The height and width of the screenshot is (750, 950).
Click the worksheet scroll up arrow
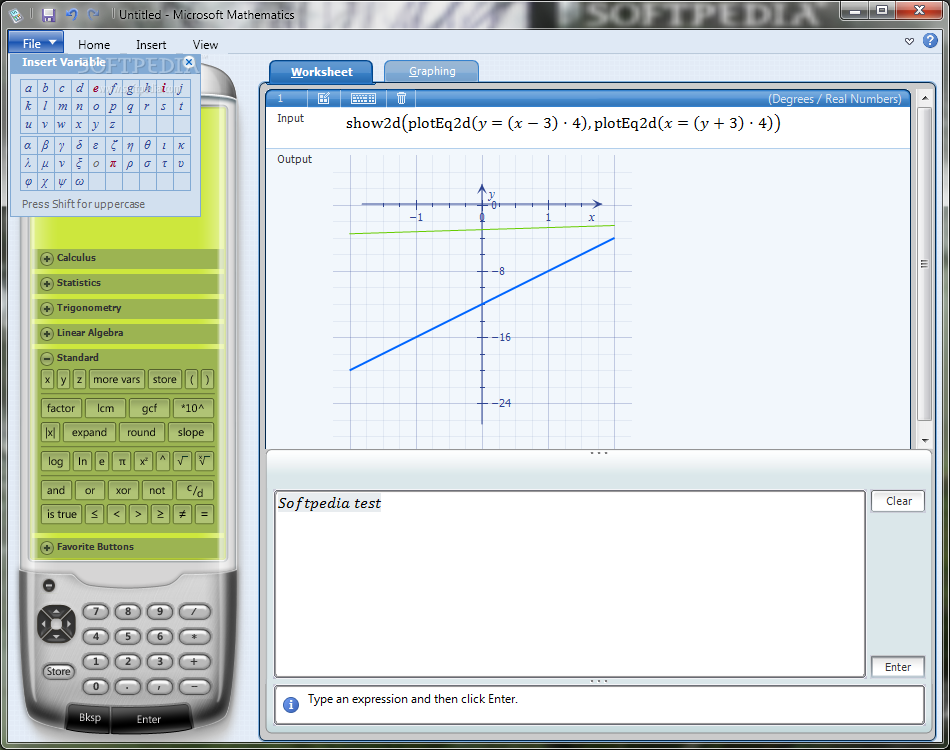tap(925, 98)
